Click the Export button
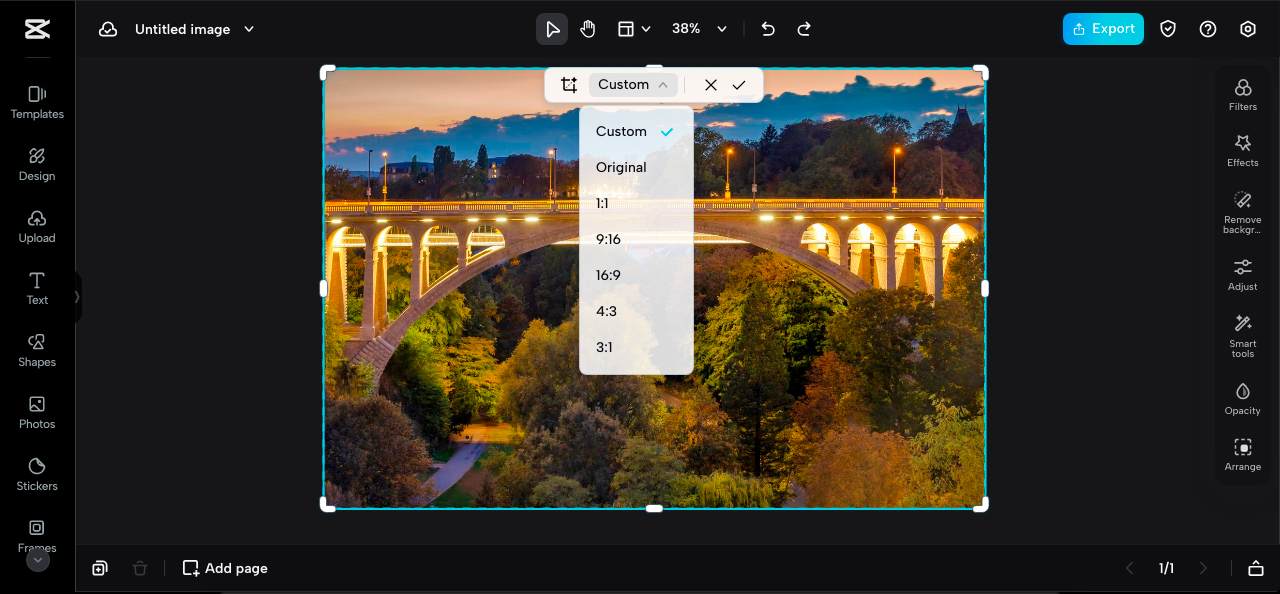 click(x=1103, y=29)
